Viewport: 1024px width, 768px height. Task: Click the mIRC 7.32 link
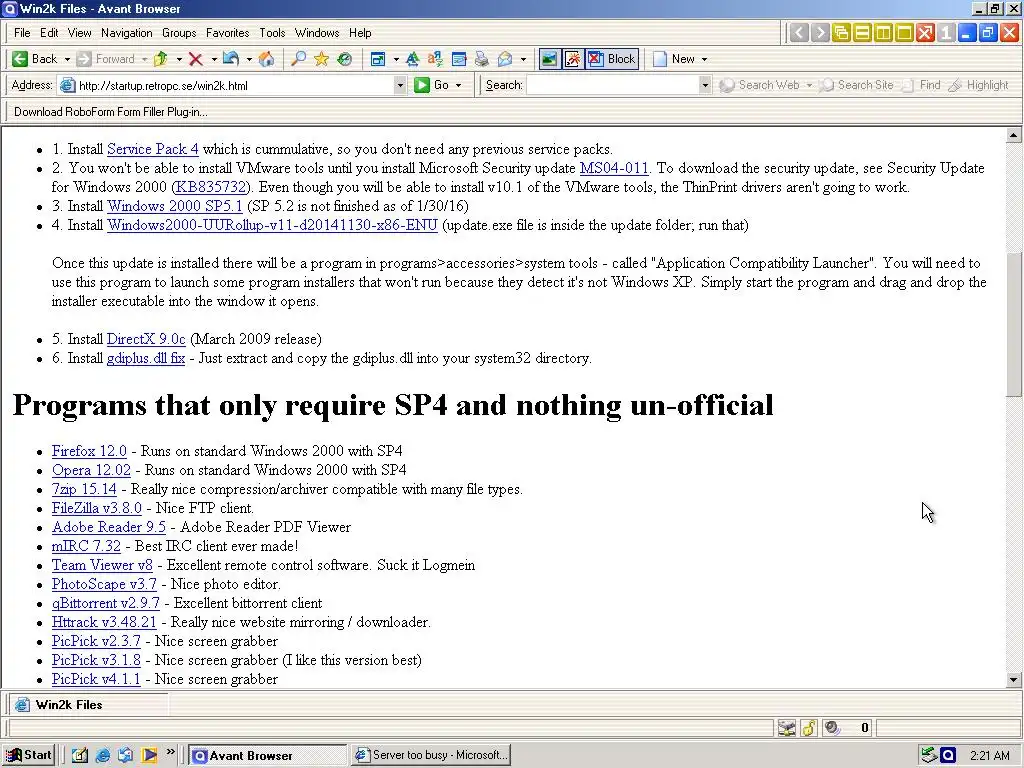[x=86, y=546]
